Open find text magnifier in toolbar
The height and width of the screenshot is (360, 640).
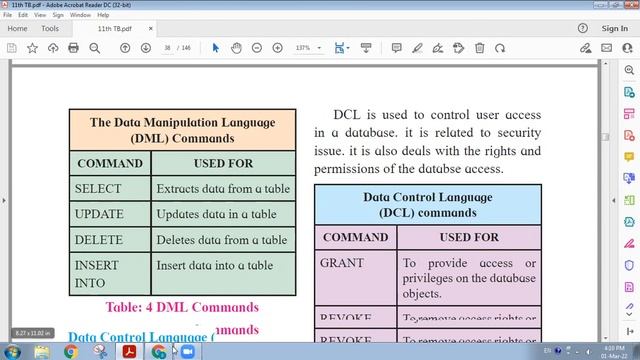point(95,48)
